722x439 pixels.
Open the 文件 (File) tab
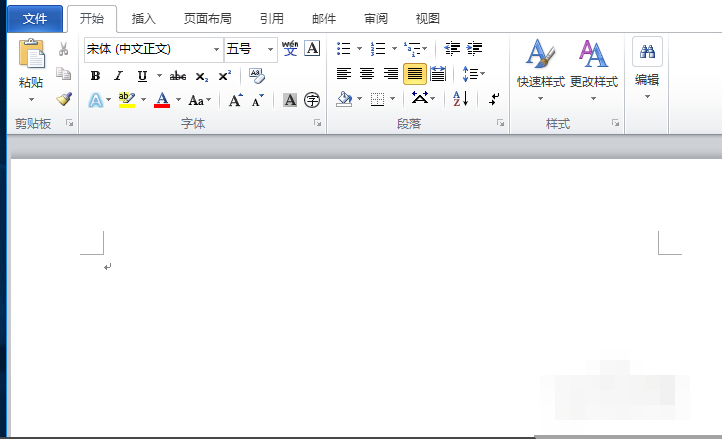tap(35, 19)
